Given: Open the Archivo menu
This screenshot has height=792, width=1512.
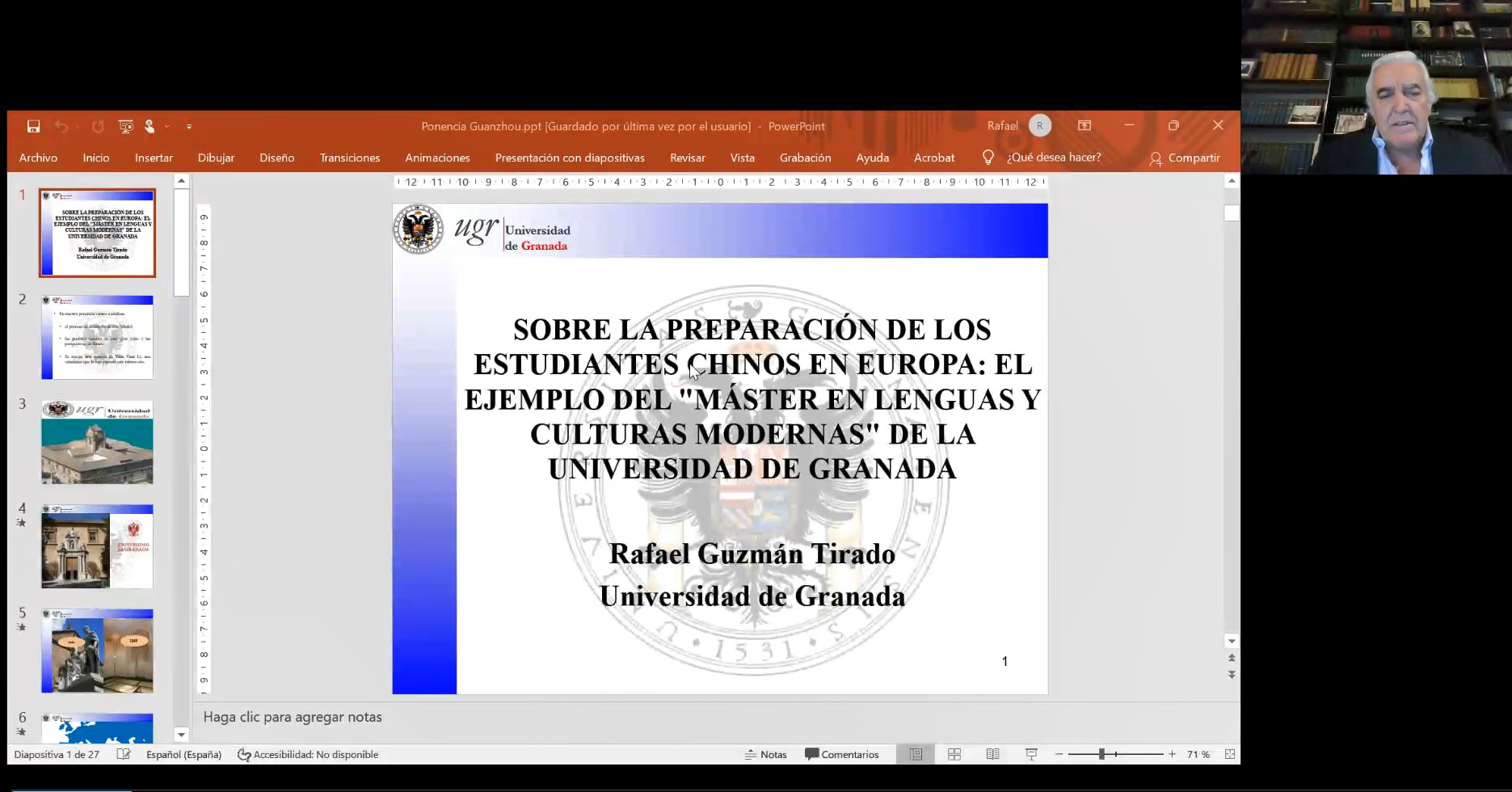Looking at the screenshot, I should pos(38,158).
